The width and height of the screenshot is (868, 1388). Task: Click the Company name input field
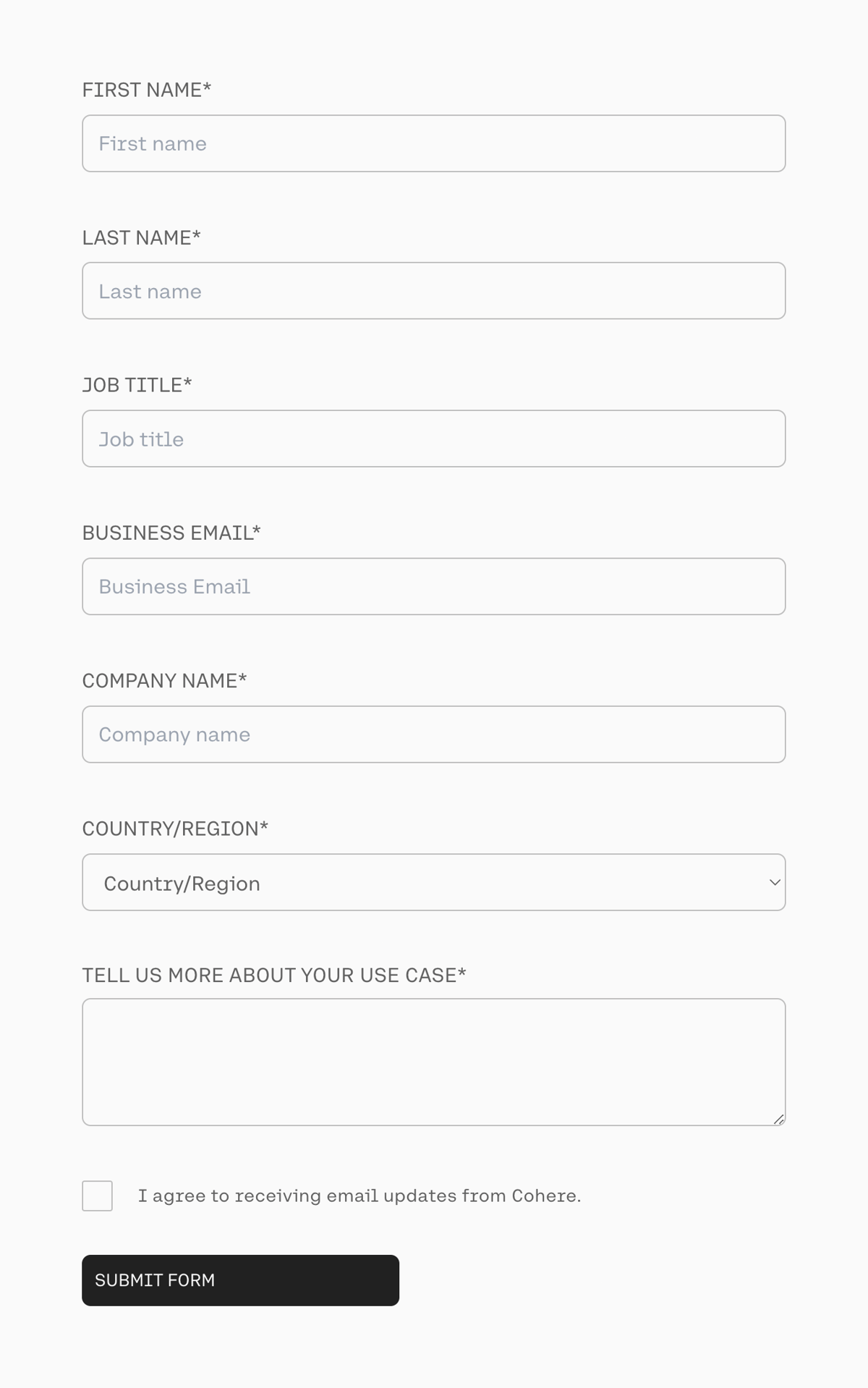point(434,734)
